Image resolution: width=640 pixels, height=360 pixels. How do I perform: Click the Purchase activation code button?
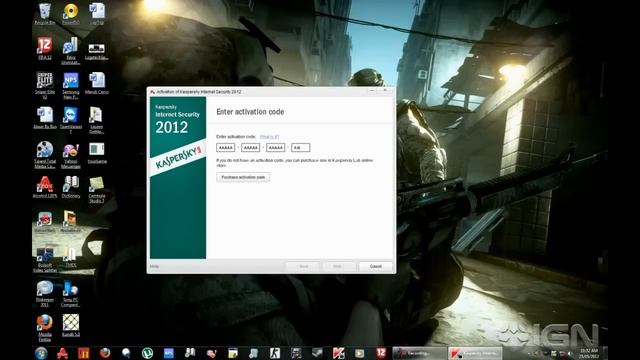[x=243, y=177]
